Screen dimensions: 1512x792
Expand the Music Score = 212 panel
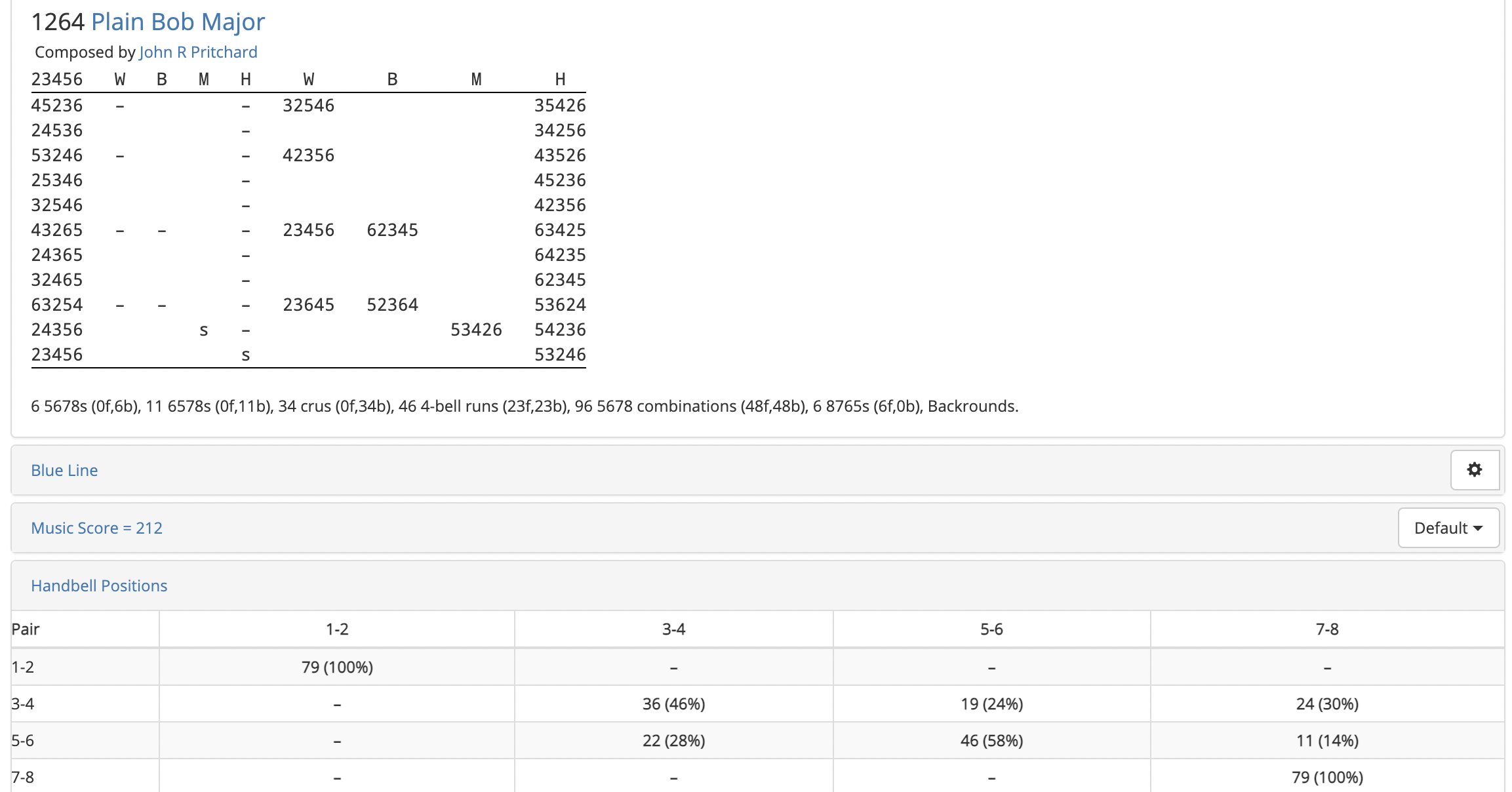96,528
